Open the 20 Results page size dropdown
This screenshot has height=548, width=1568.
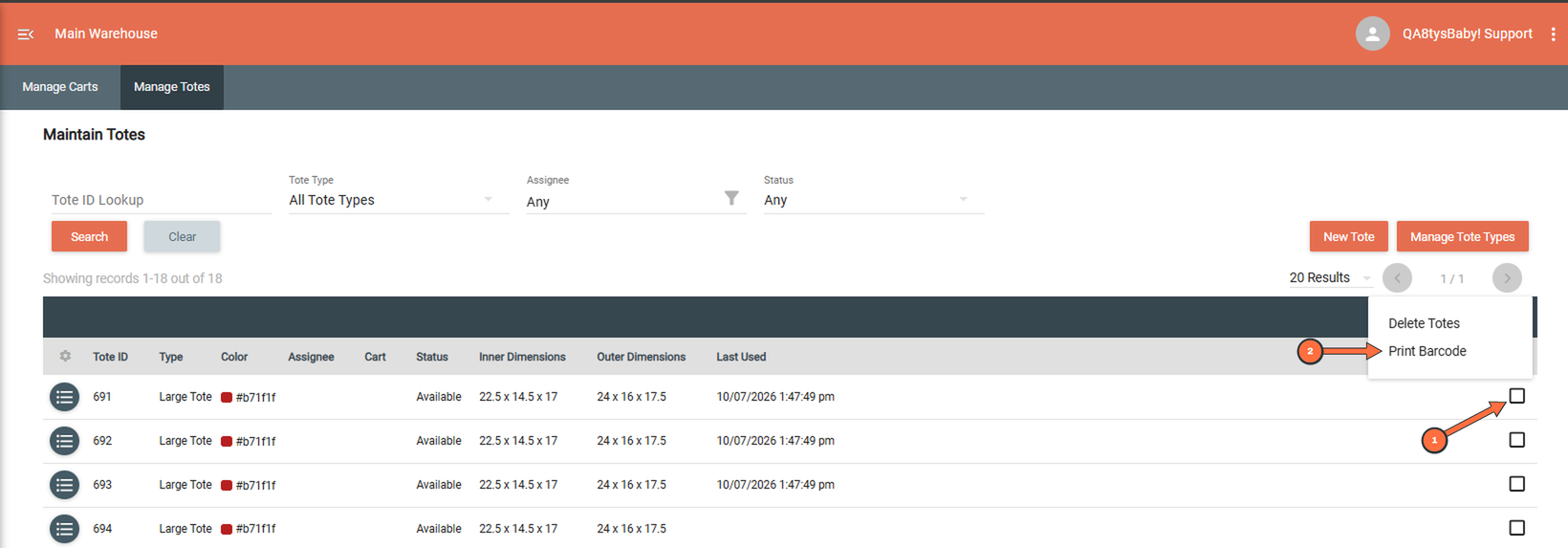1330,277
